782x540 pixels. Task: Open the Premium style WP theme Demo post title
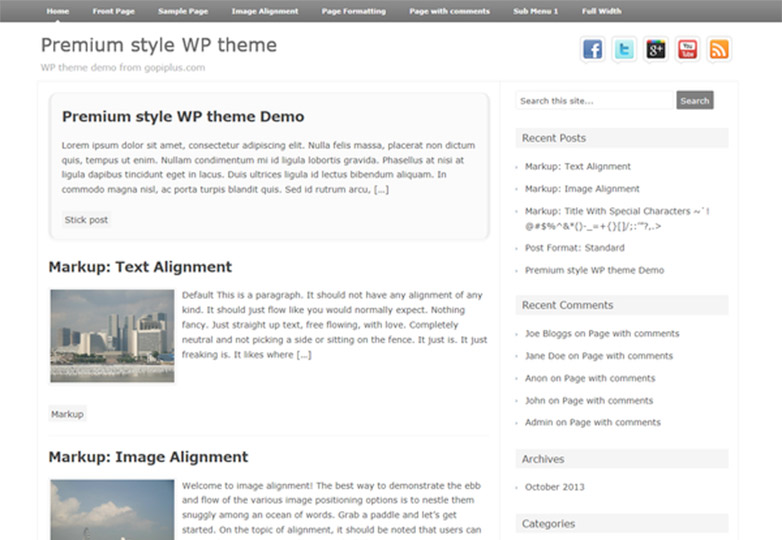pos(183,117)
